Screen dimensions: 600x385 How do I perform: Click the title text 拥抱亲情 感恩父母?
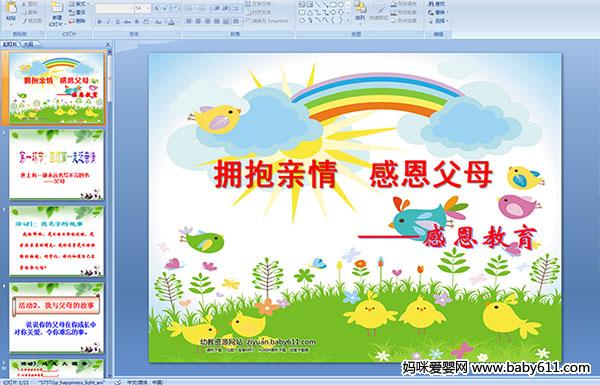tap(353, 175)
